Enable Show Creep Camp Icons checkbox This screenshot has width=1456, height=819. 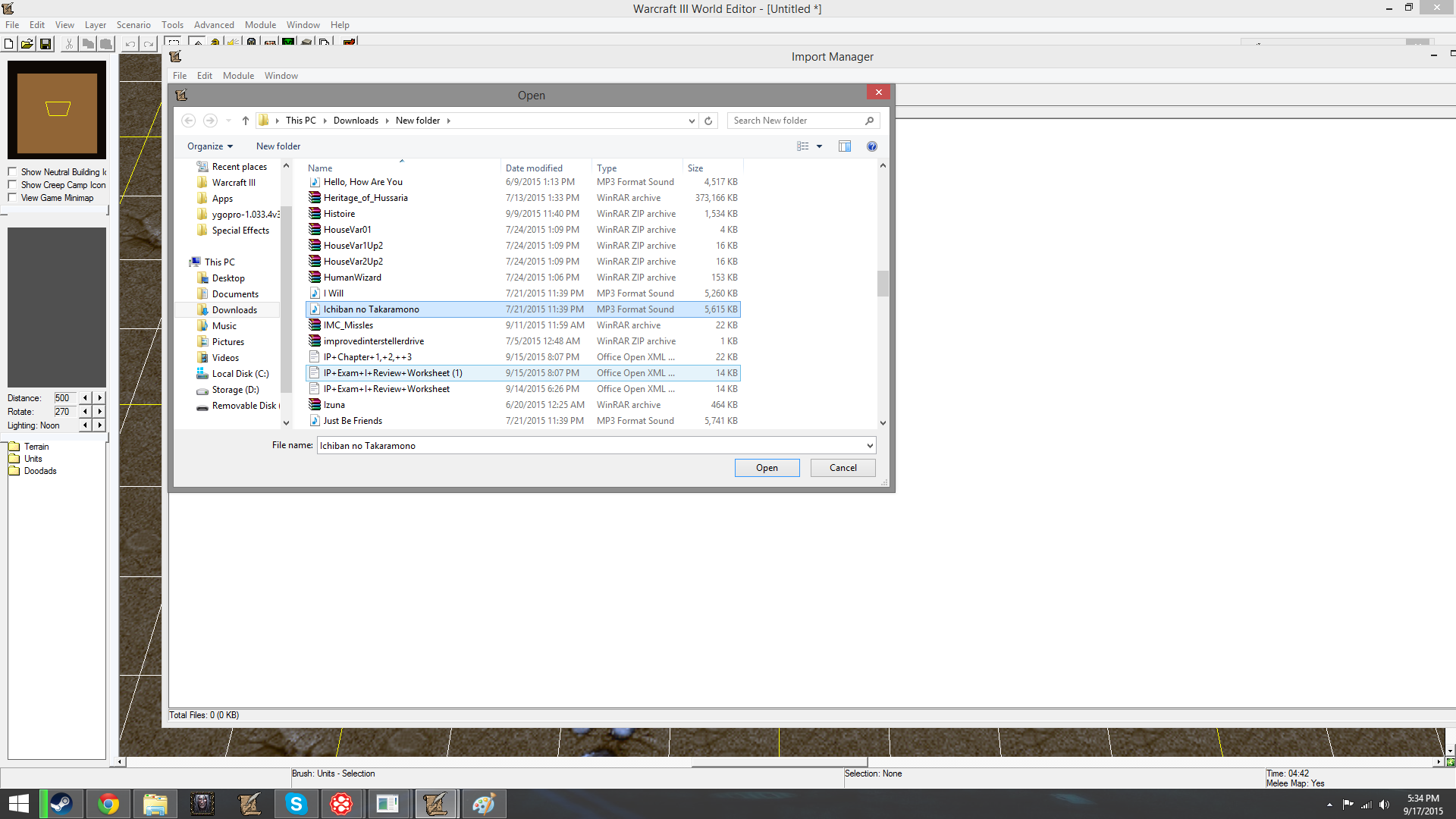tap(12, 185)
